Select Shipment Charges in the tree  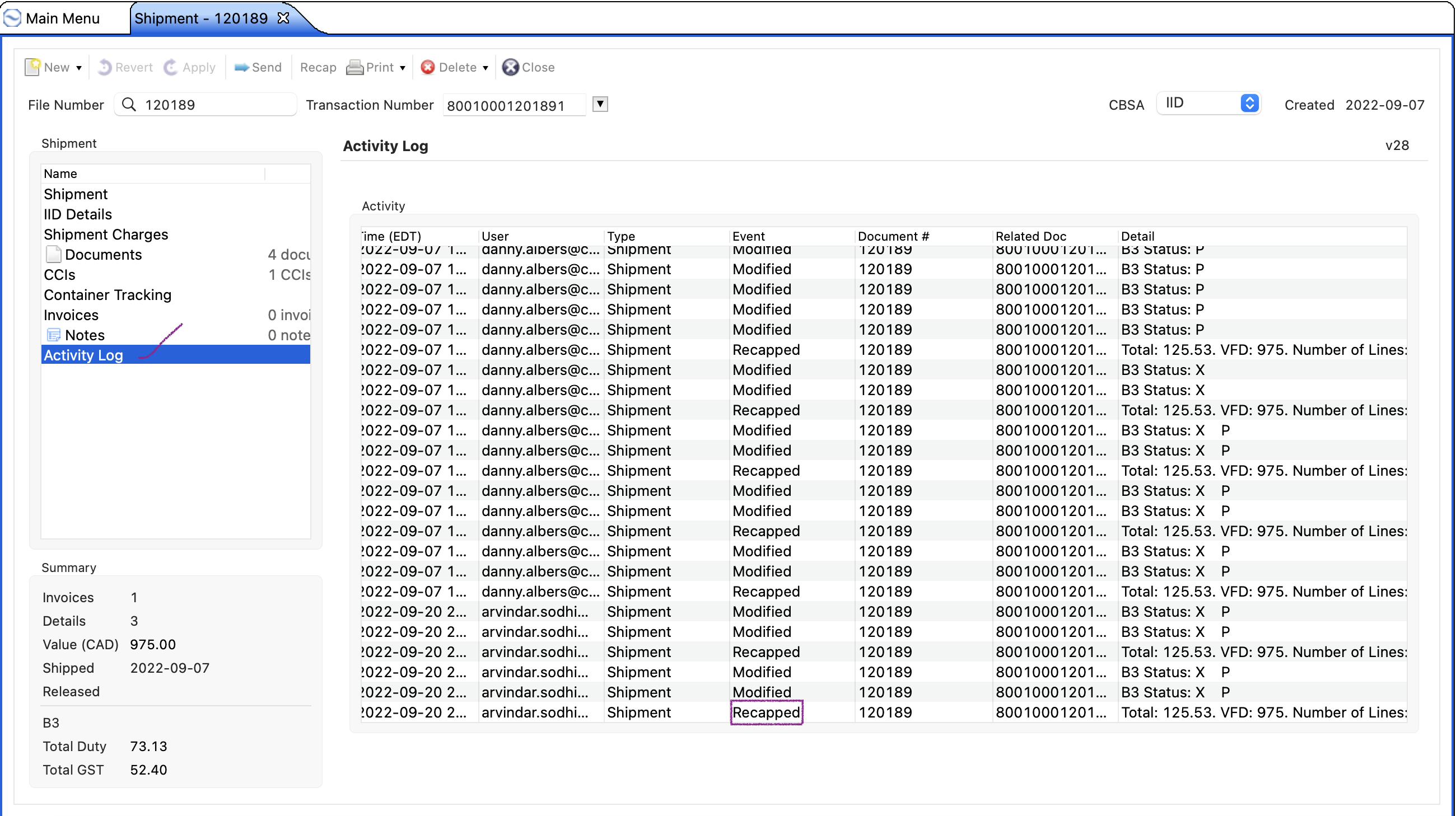tap(106, 235)
